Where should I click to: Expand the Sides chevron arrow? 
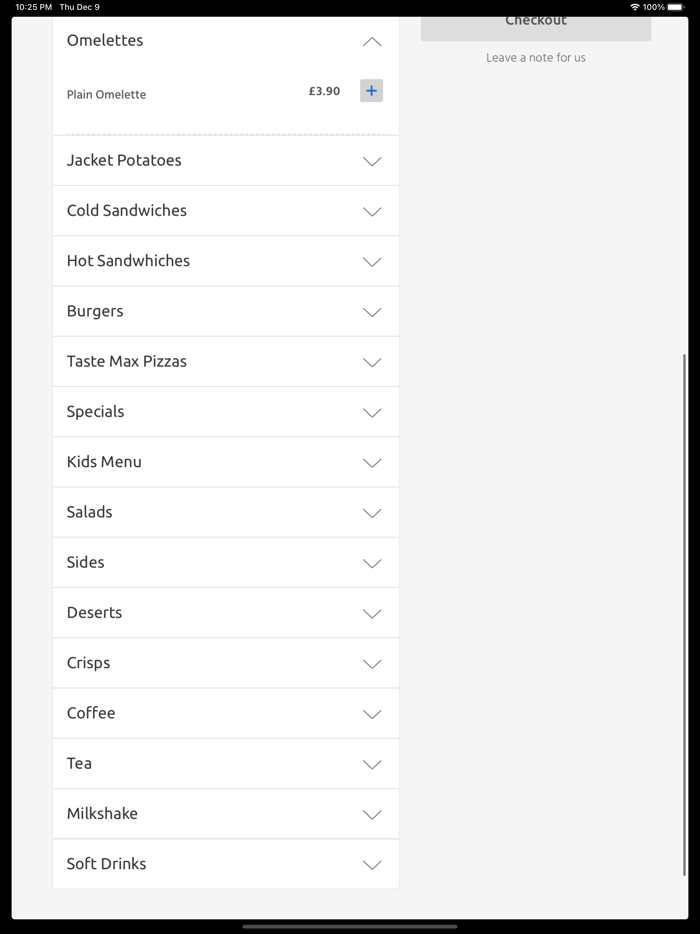pyautogui.click(x=372, y=563)
